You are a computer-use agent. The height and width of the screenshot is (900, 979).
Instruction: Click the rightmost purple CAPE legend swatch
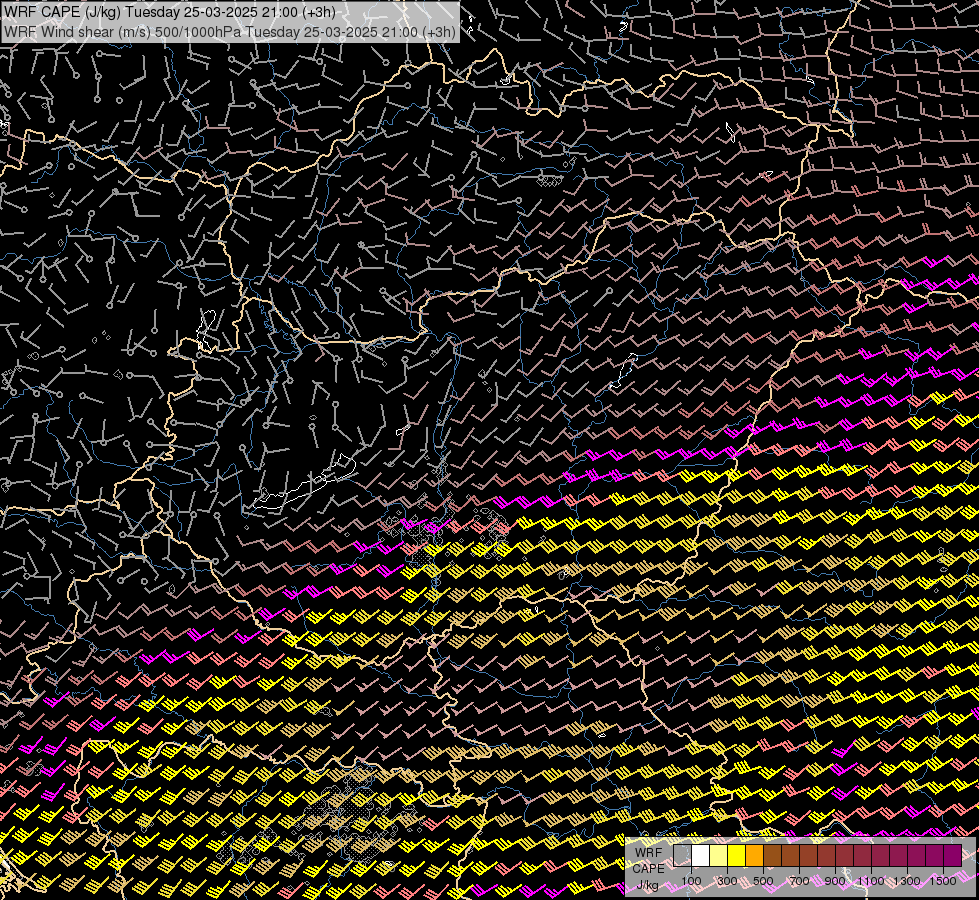tap(953, 855)
